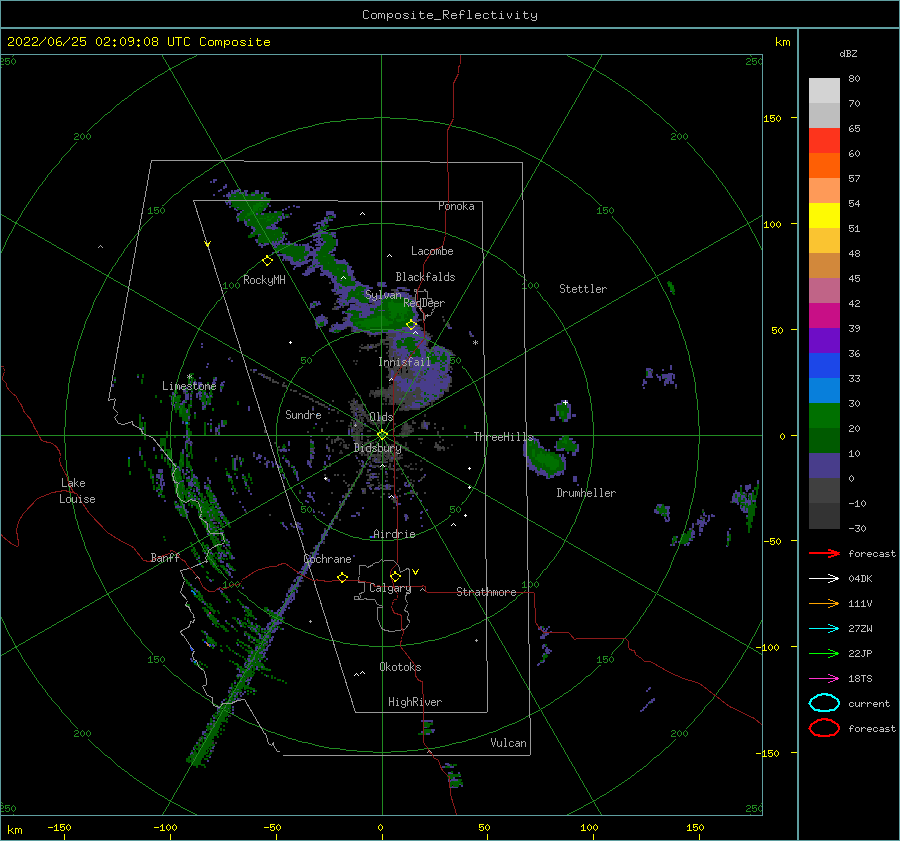Click the asterisk marker above Limestone
Screen dimensions: 900x841
click(x=189, y=377)
